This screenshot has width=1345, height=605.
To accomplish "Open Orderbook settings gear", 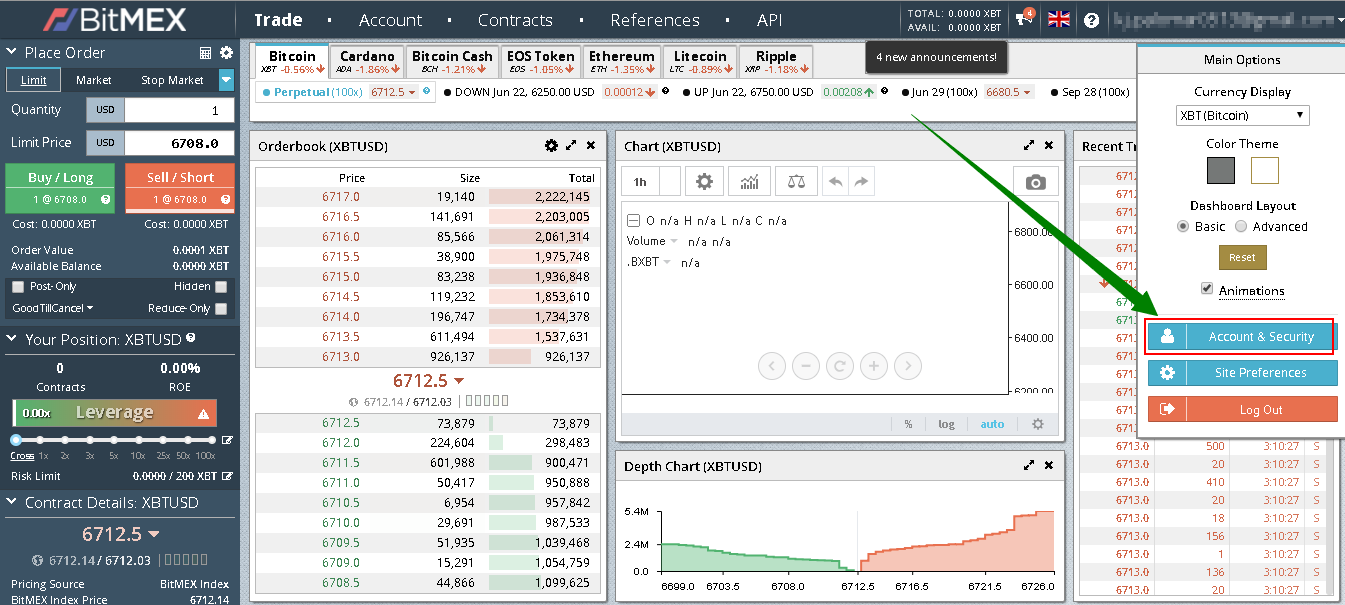I will click(x=551, y=146).
